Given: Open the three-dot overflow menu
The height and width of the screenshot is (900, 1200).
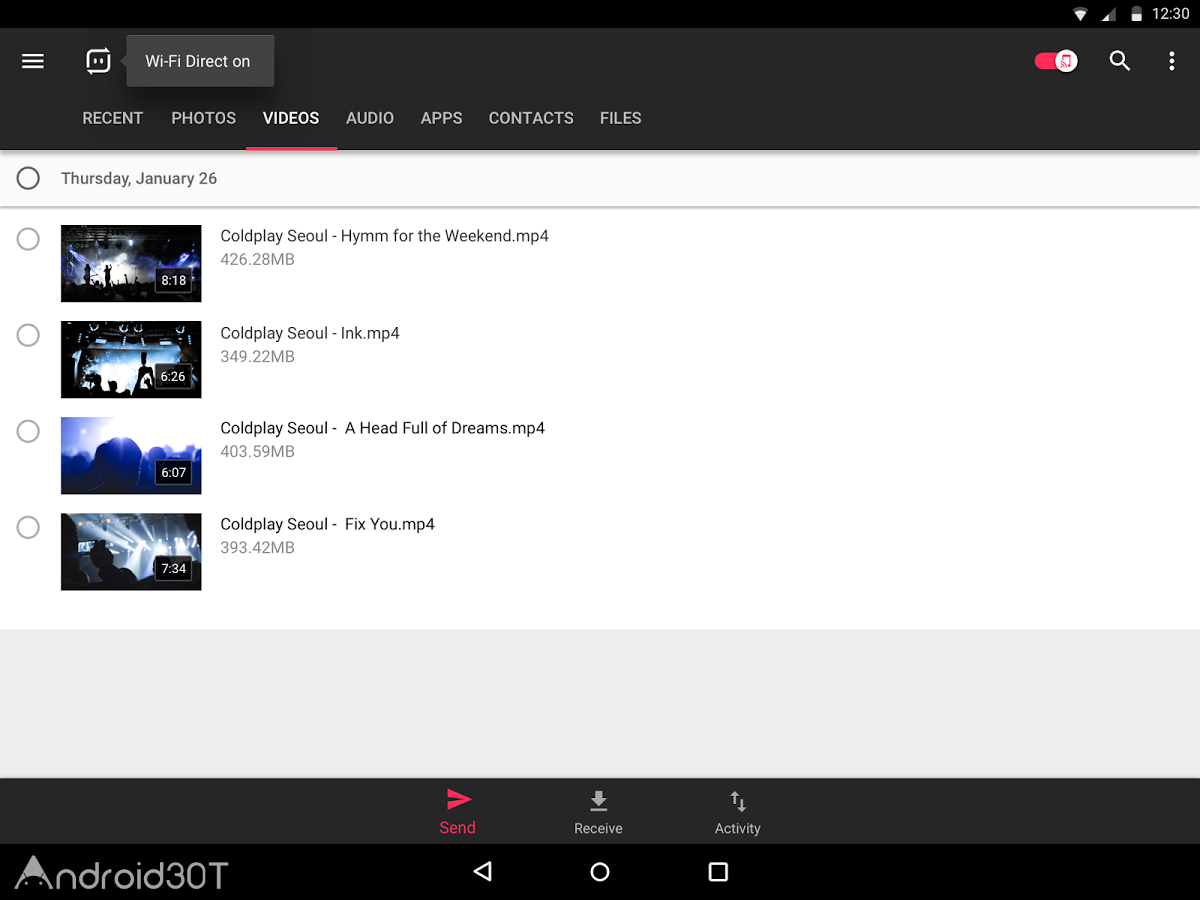Looking at the screenshot, I should tap(1172, 61).
